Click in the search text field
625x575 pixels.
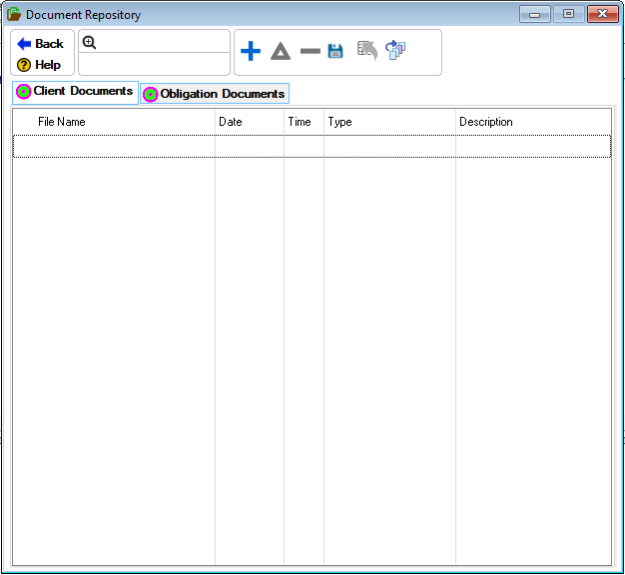[x=162, y=42]
